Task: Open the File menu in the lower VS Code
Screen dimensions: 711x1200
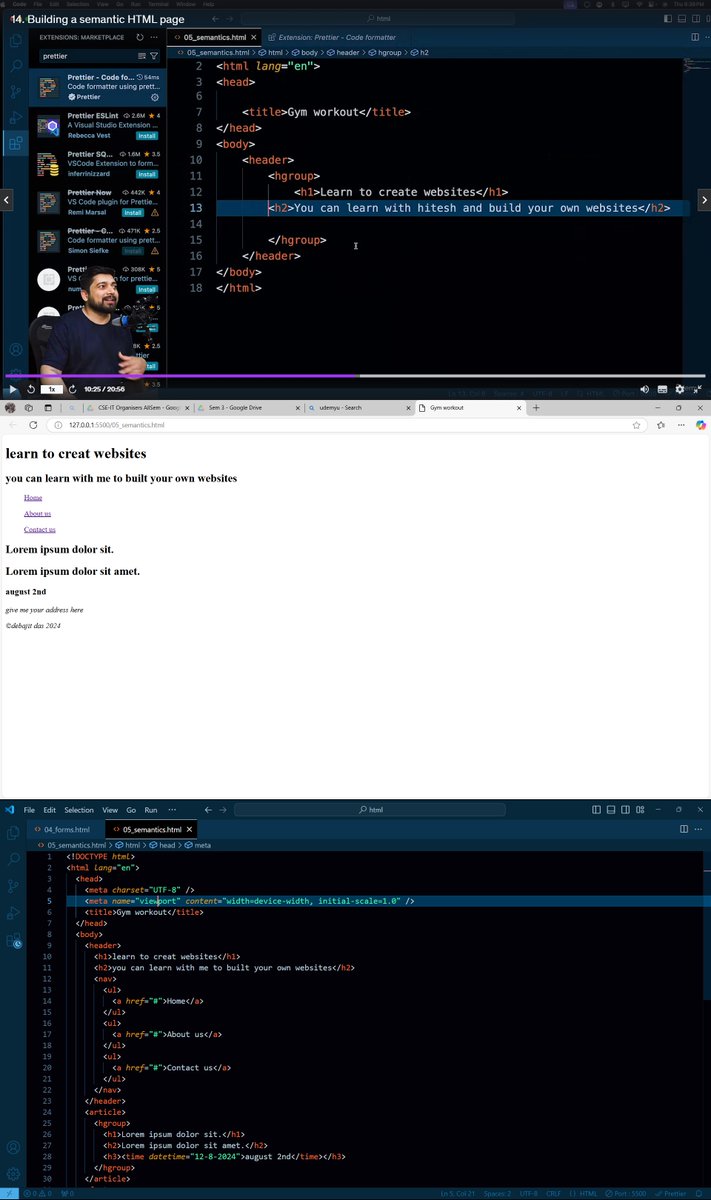Action: [x=29, y=810]
